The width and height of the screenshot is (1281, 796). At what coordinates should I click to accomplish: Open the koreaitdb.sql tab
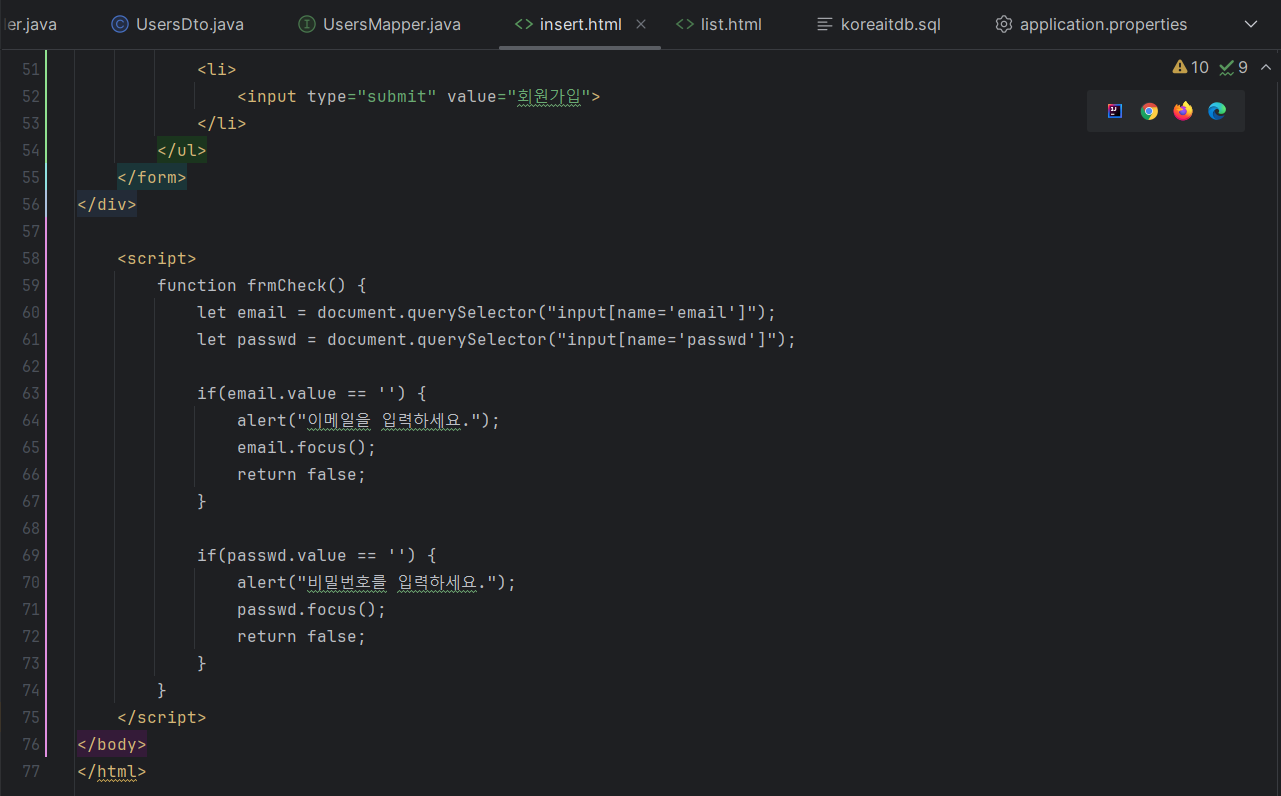(x=879, y=24)
